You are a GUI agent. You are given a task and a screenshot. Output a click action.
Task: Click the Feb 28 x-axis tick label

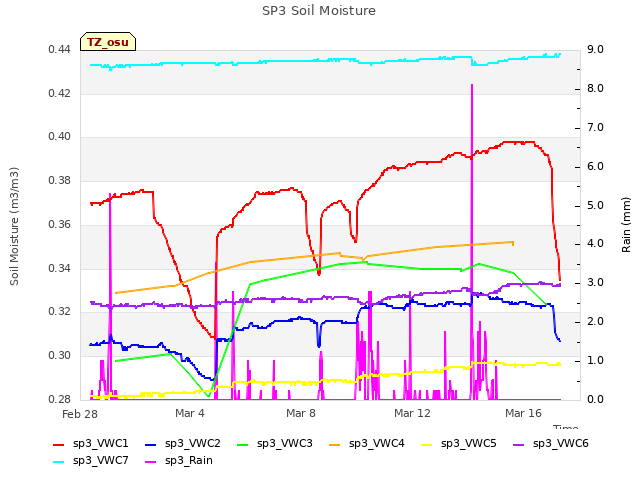click(x=80, y=414)
